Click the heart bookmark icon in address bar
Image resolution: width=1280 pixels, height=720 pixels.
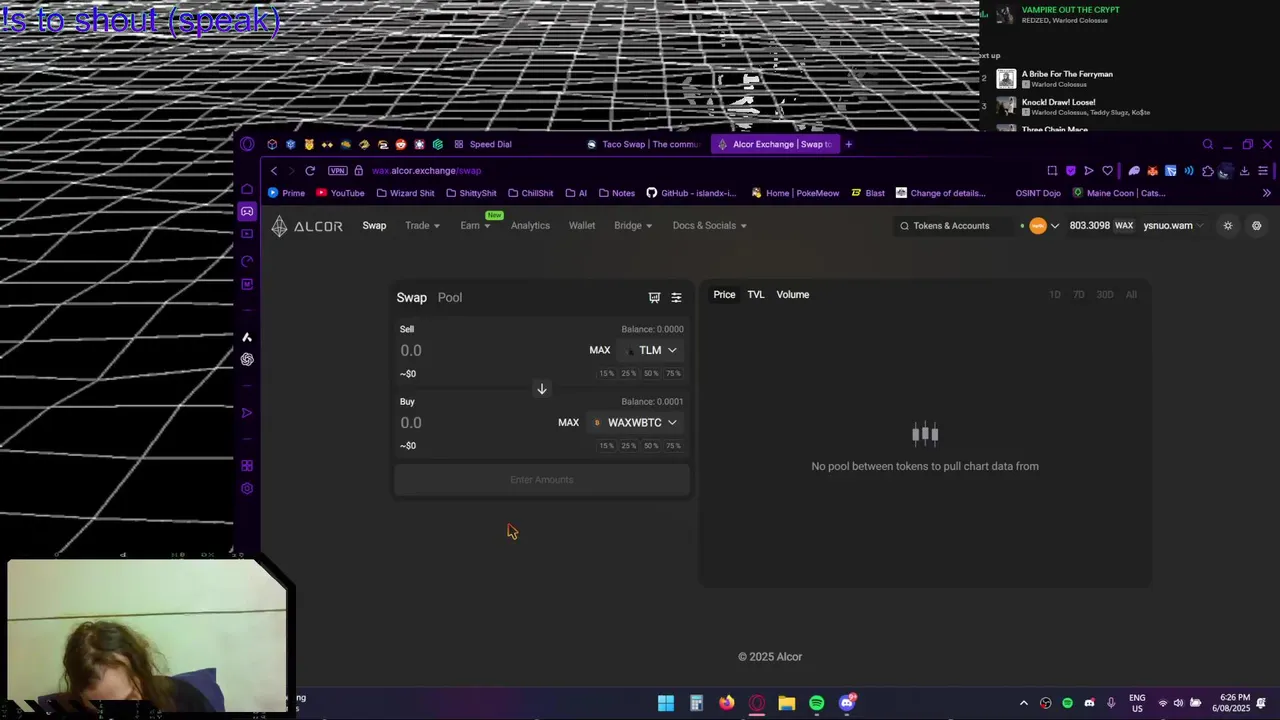coord(1107,171)
